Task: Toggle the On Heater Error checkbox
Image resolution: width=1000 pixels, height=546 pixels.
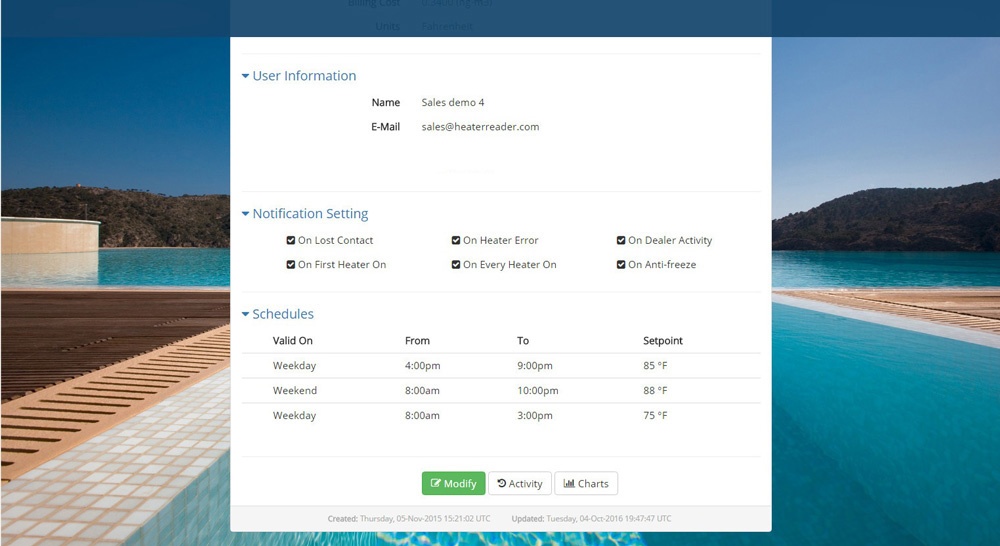Action: tap(456, 241)
